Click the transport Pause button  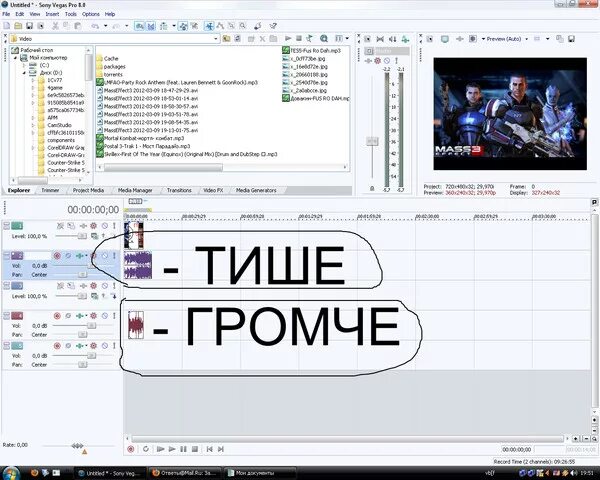click(x=183, y=449)
